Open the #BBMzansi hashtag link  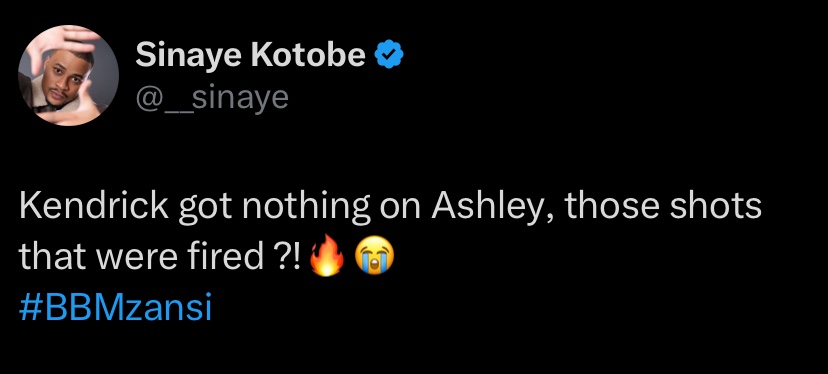coord(115,308)
